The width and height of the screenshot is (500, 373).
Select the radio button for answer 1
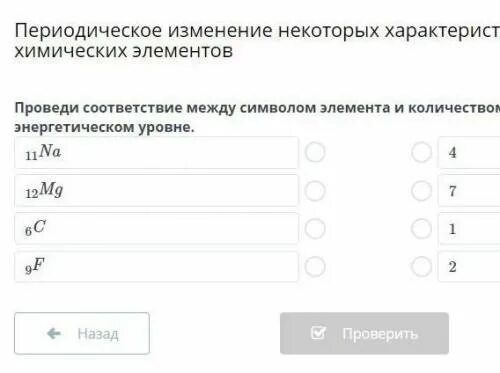coord(421,229)
